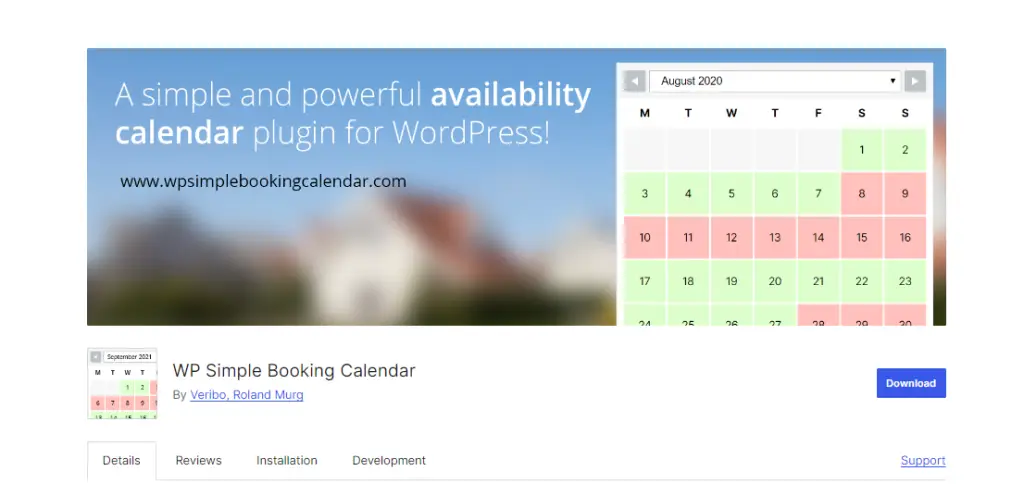
Task: Follow the Support link
Action: (x=923, y=460)
